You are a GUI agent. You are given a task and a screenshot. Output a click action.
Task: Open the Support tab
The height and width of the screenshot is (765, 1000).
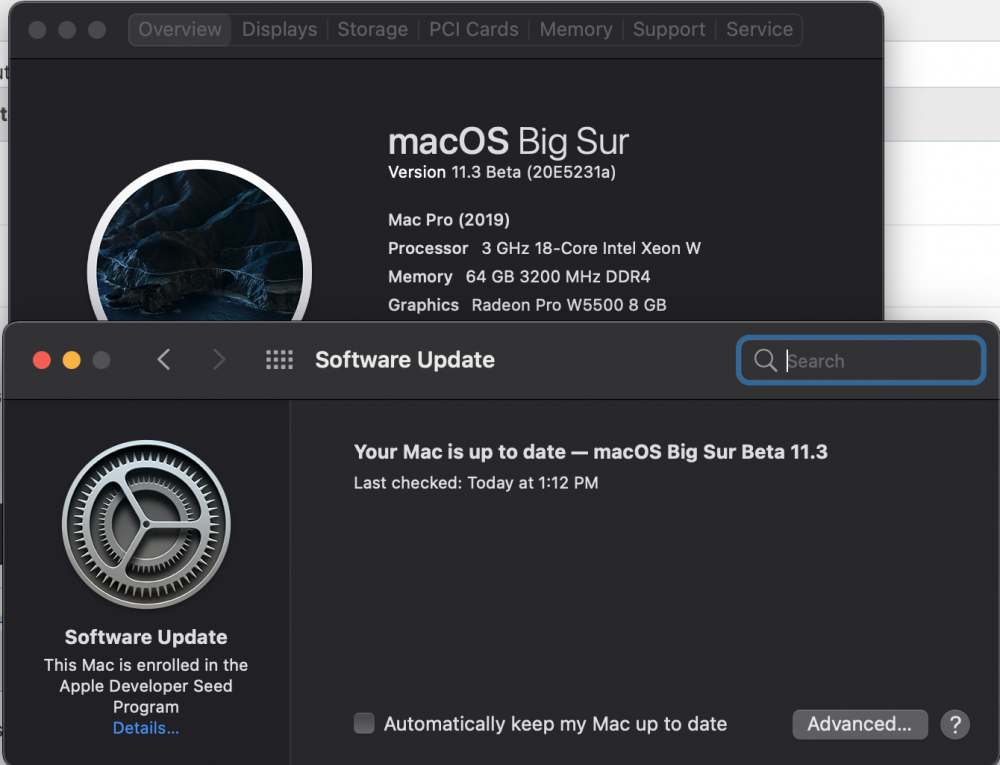tap(669, 29)
